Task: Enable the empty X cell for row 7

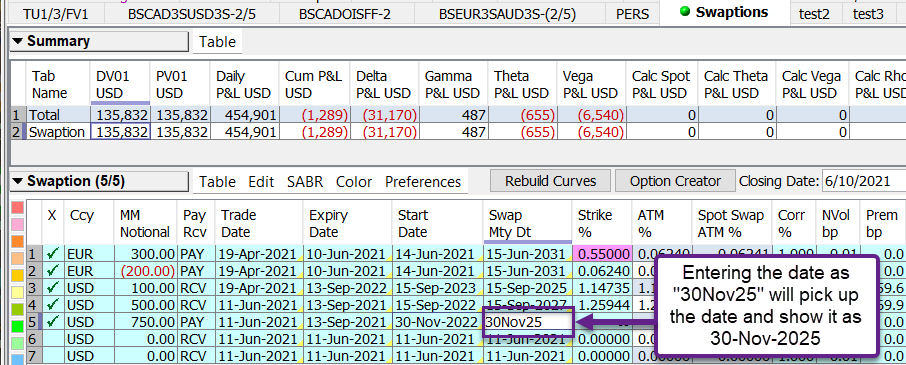Action: pos(53,356)
